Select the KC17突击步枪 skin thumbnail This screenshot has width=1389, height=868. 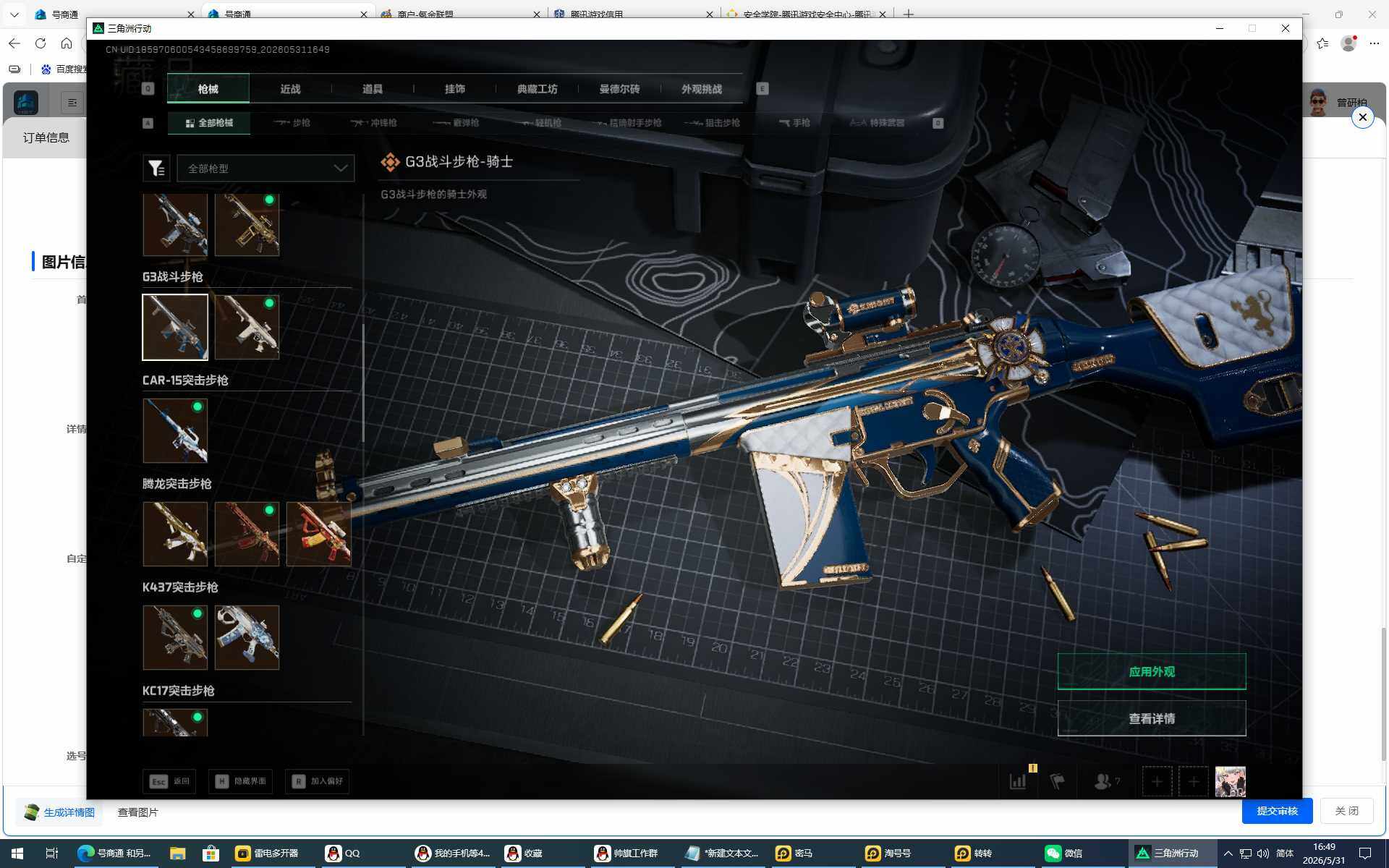point(175,723)
